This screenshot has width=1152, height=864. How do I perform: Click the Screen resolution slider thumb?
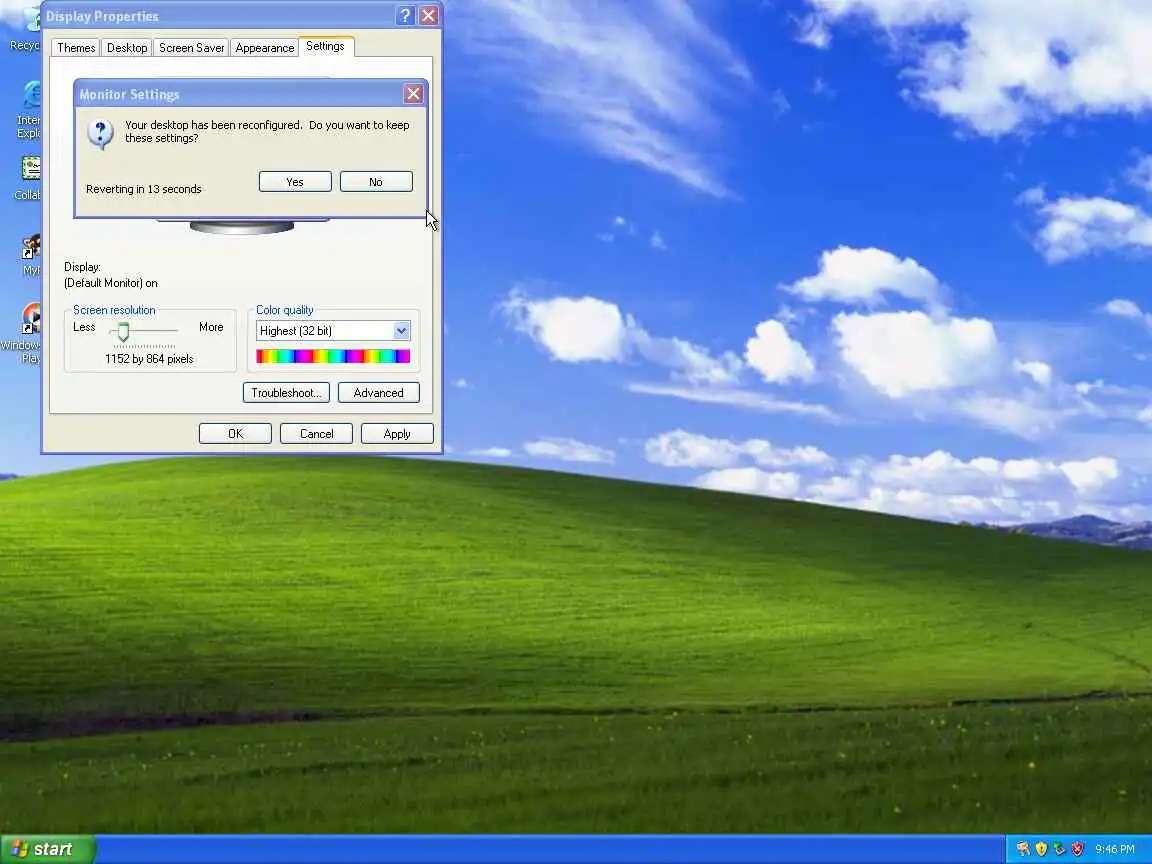pyautogui.click(x=123, y=331)
